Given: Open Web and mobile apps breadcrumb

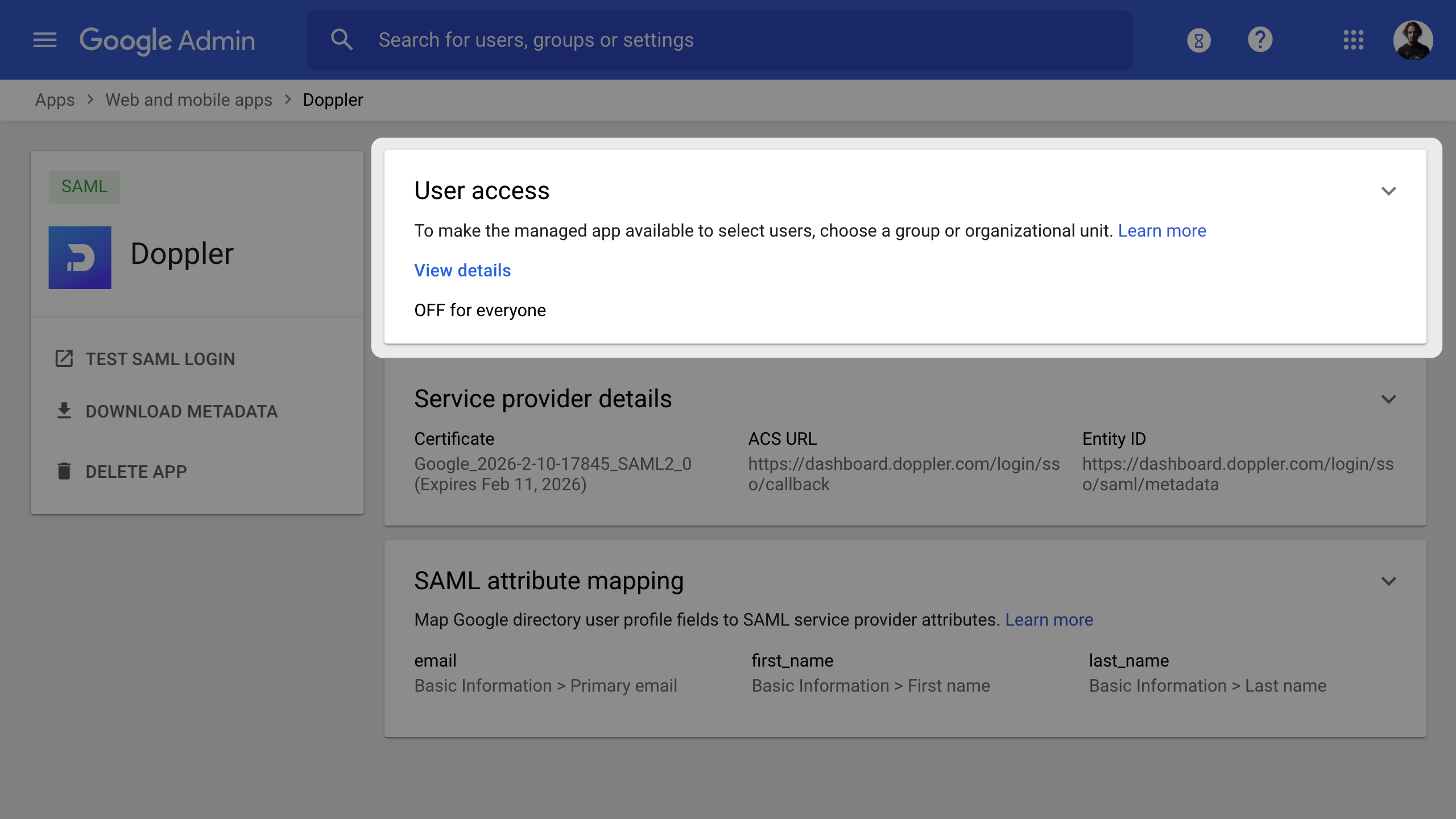Looking at the screenshot, I should 188,100.
